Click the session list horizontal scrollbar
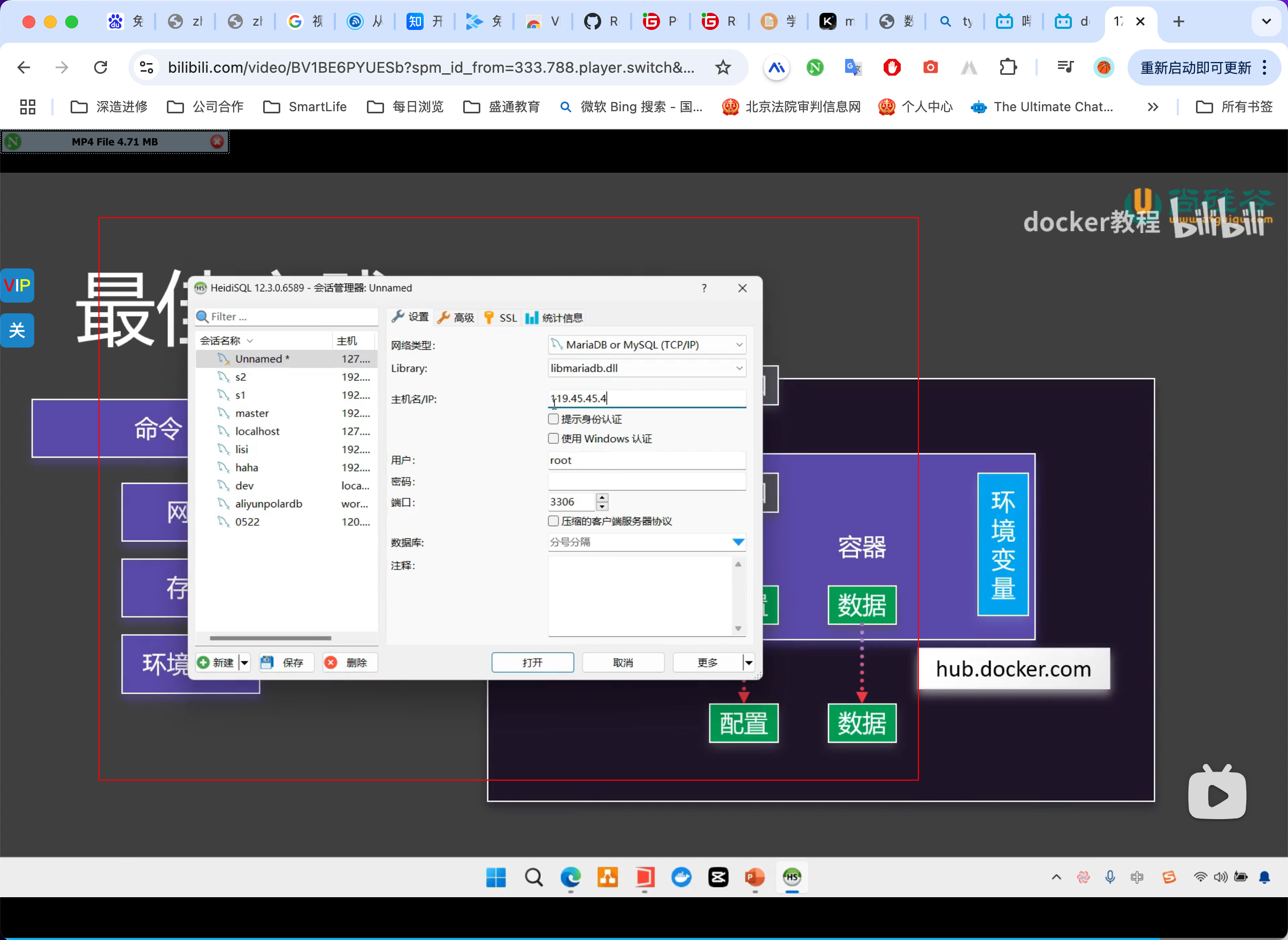 270,638
